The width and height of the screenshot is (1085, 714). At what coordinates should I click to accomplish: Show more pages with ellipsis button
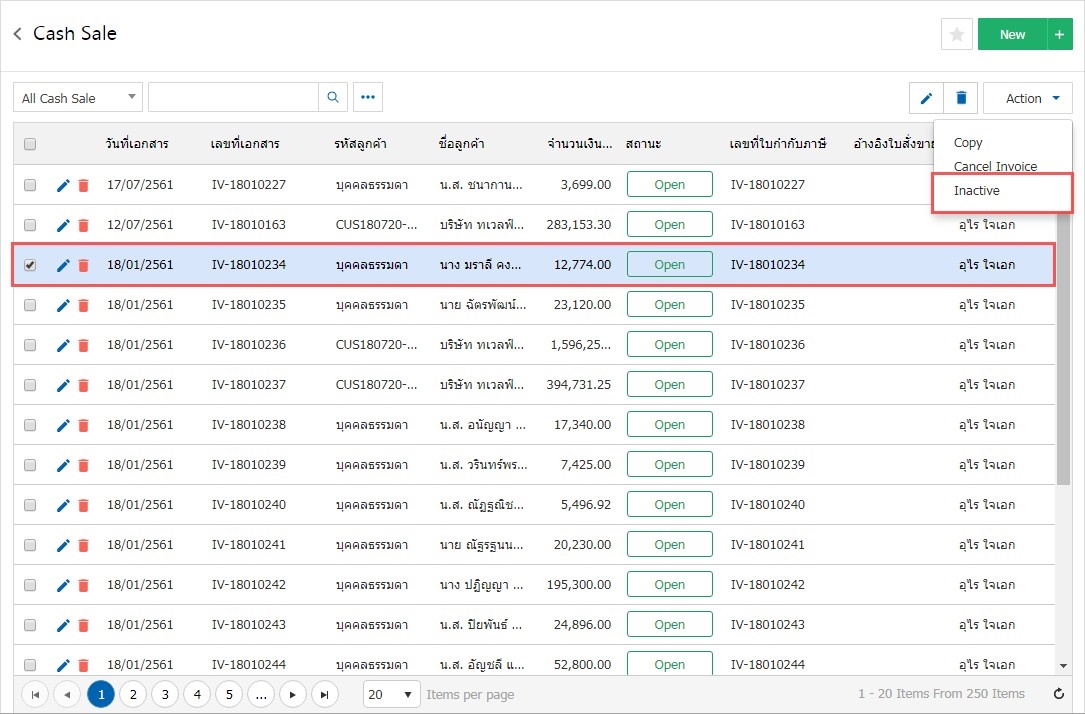click(x=261, y=694)
